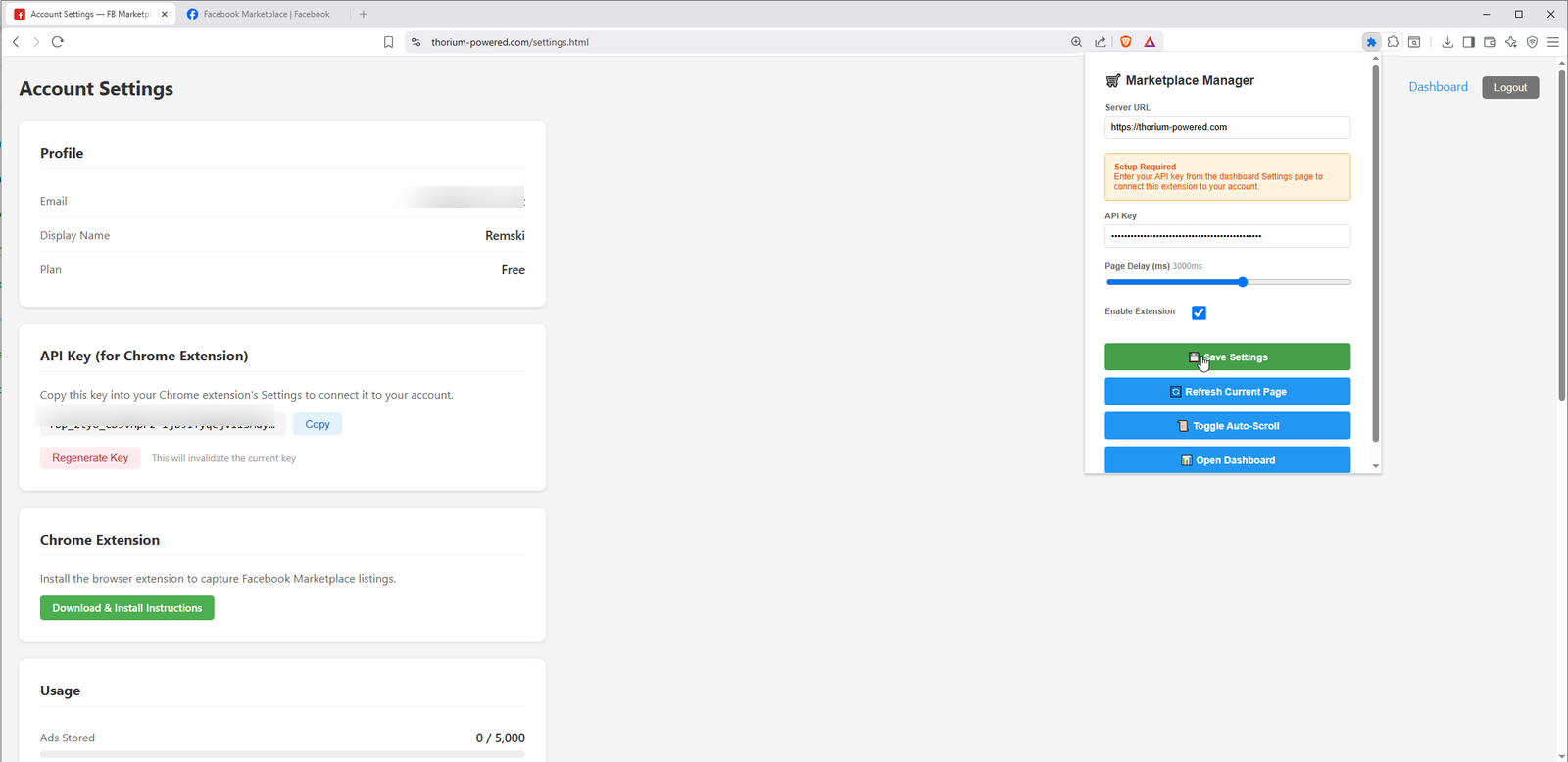Open the browser hamburger menu
Screen dimensions: 1568x762
[x=1553, y=42]
